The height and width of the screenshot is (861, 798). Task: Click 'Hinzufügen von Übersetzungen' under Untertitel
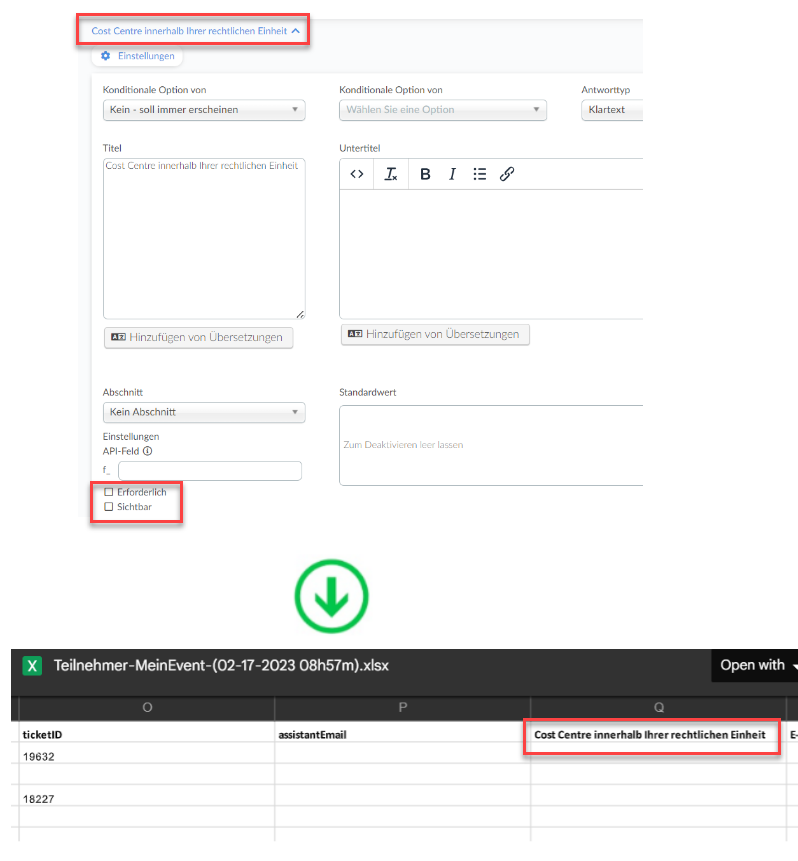(435, 334)
